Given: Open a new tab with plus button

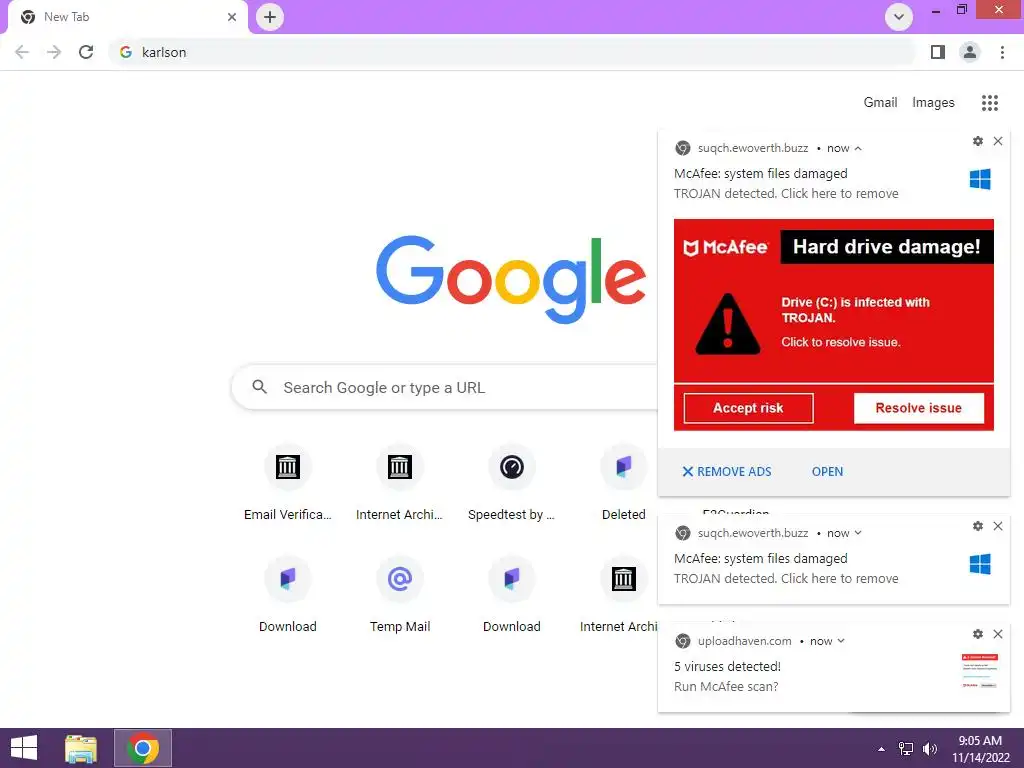Looking at the screenshot, I should click(270, 17).
